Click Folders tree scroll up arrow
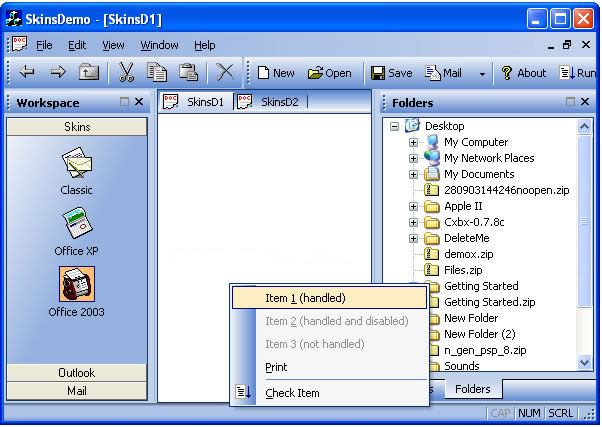 point(584,126)
